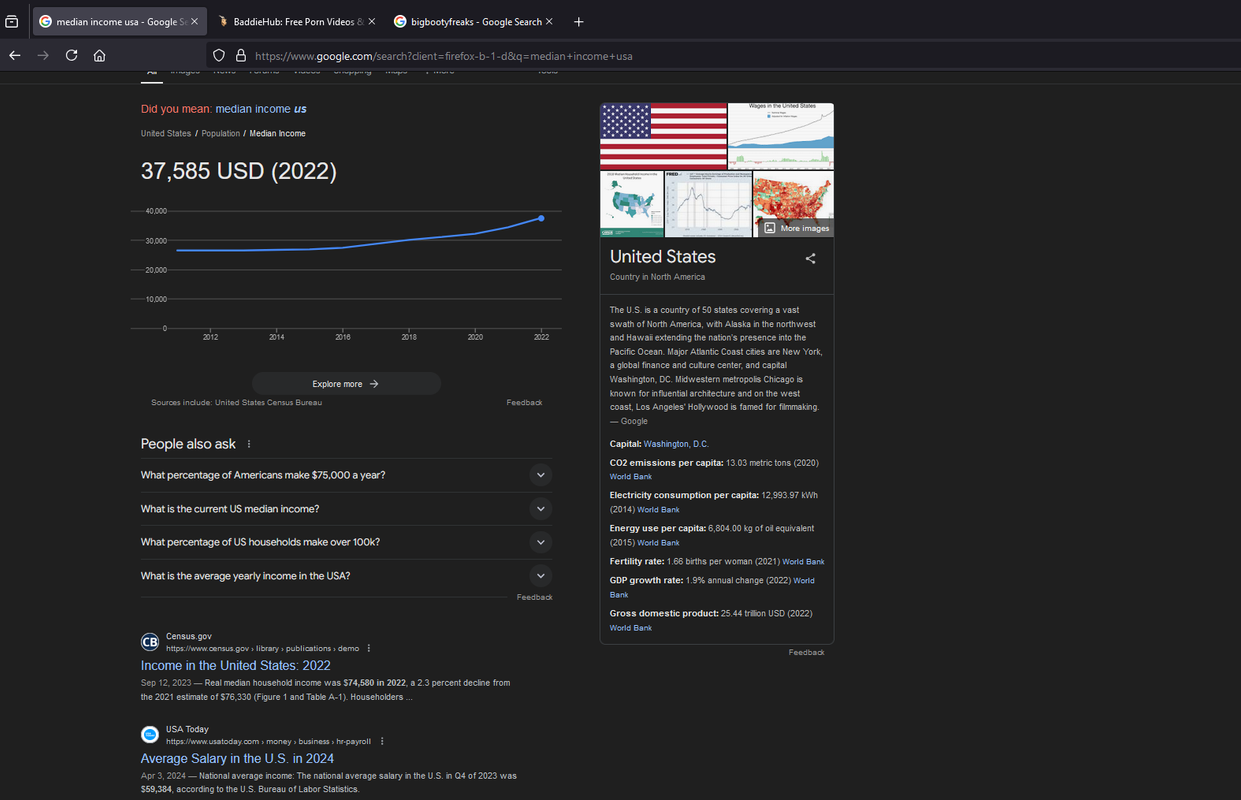Expand the $75,000 a year percentage question
This screenshot has height=800, width=1241.
(x=346, y=475)
